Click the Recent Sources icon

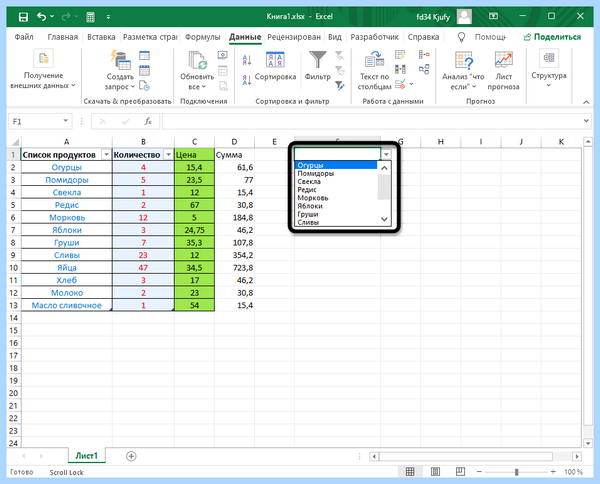(144, 85)
